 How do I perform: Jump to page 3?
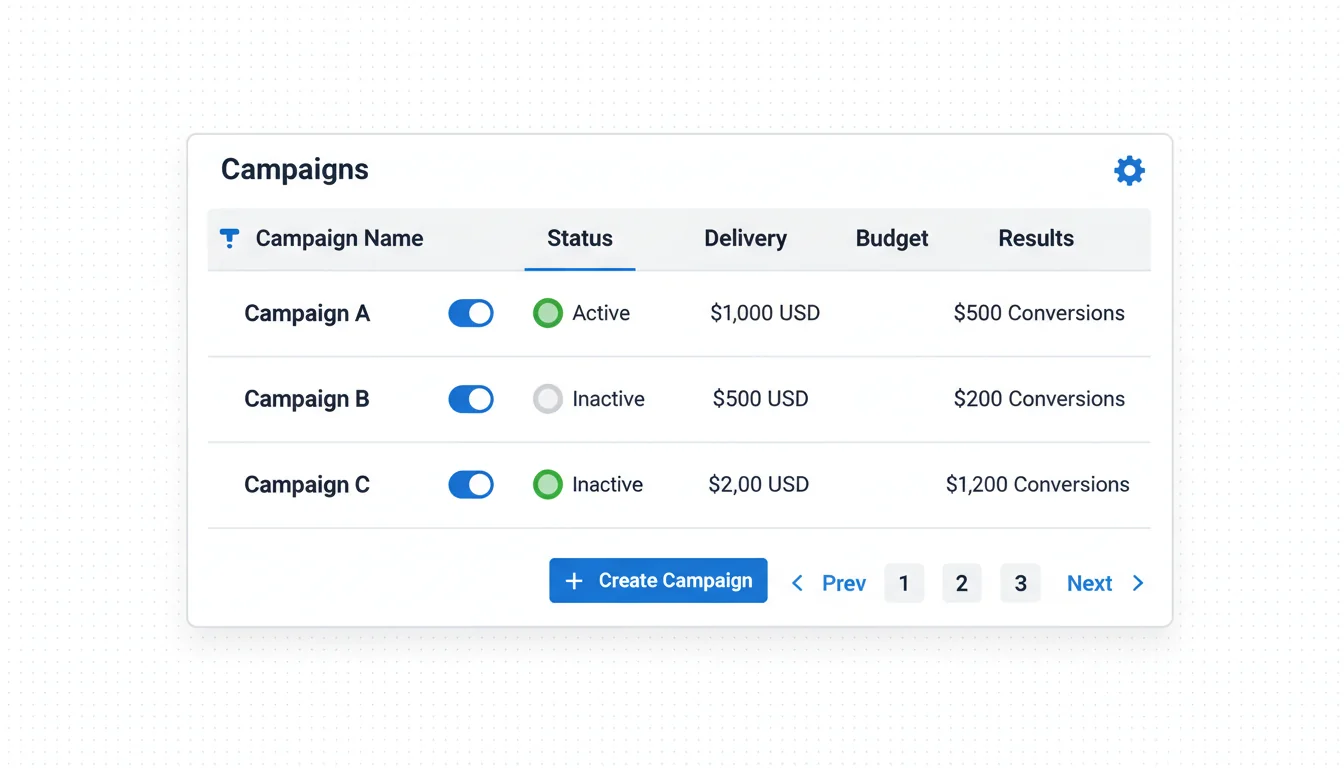tap(1020, 583)
